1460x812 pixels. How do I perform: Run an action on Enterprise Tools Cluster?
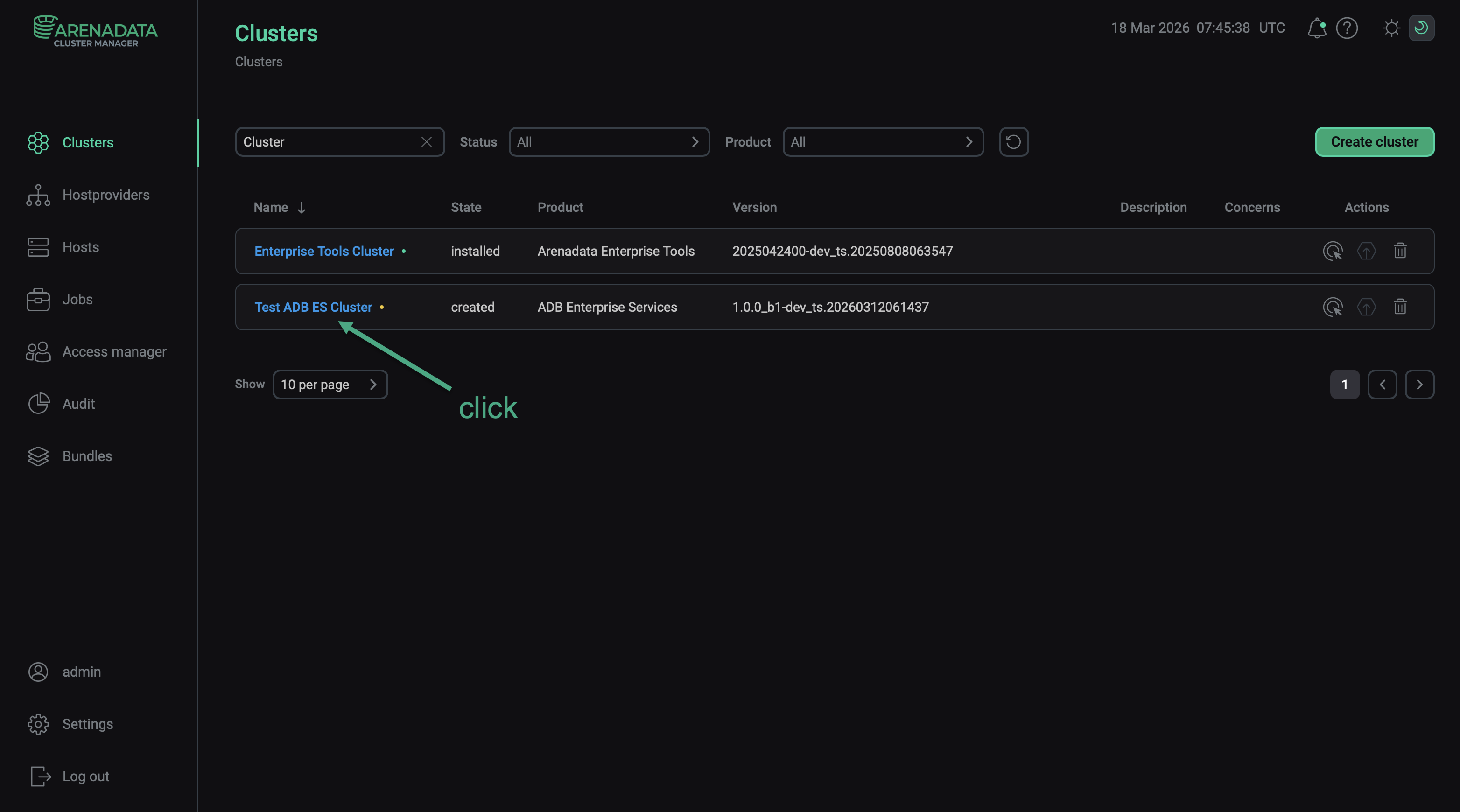[x=1333, y=251]
